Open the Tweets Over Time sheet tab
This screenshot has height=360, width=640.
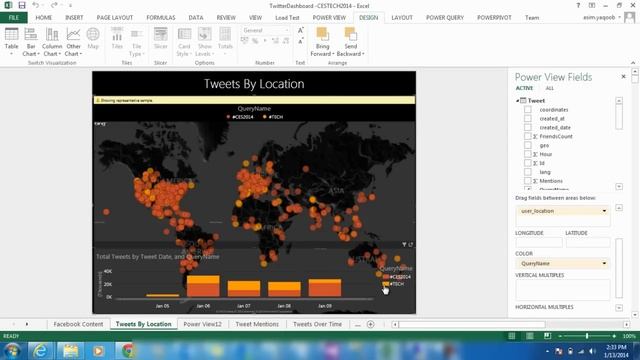[x=317, y=324]
